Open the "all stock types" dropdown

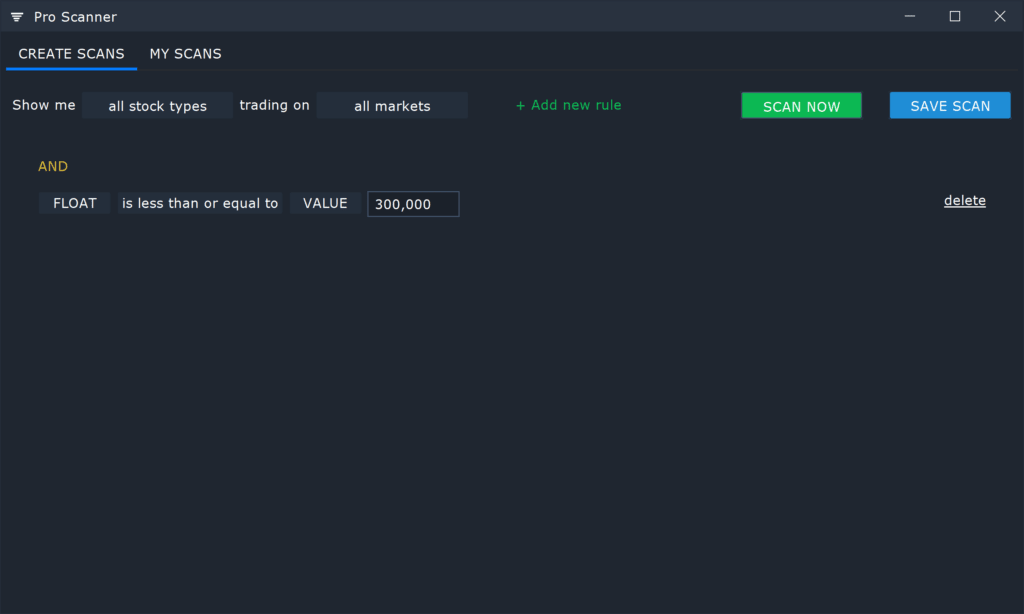click(157, 104)
